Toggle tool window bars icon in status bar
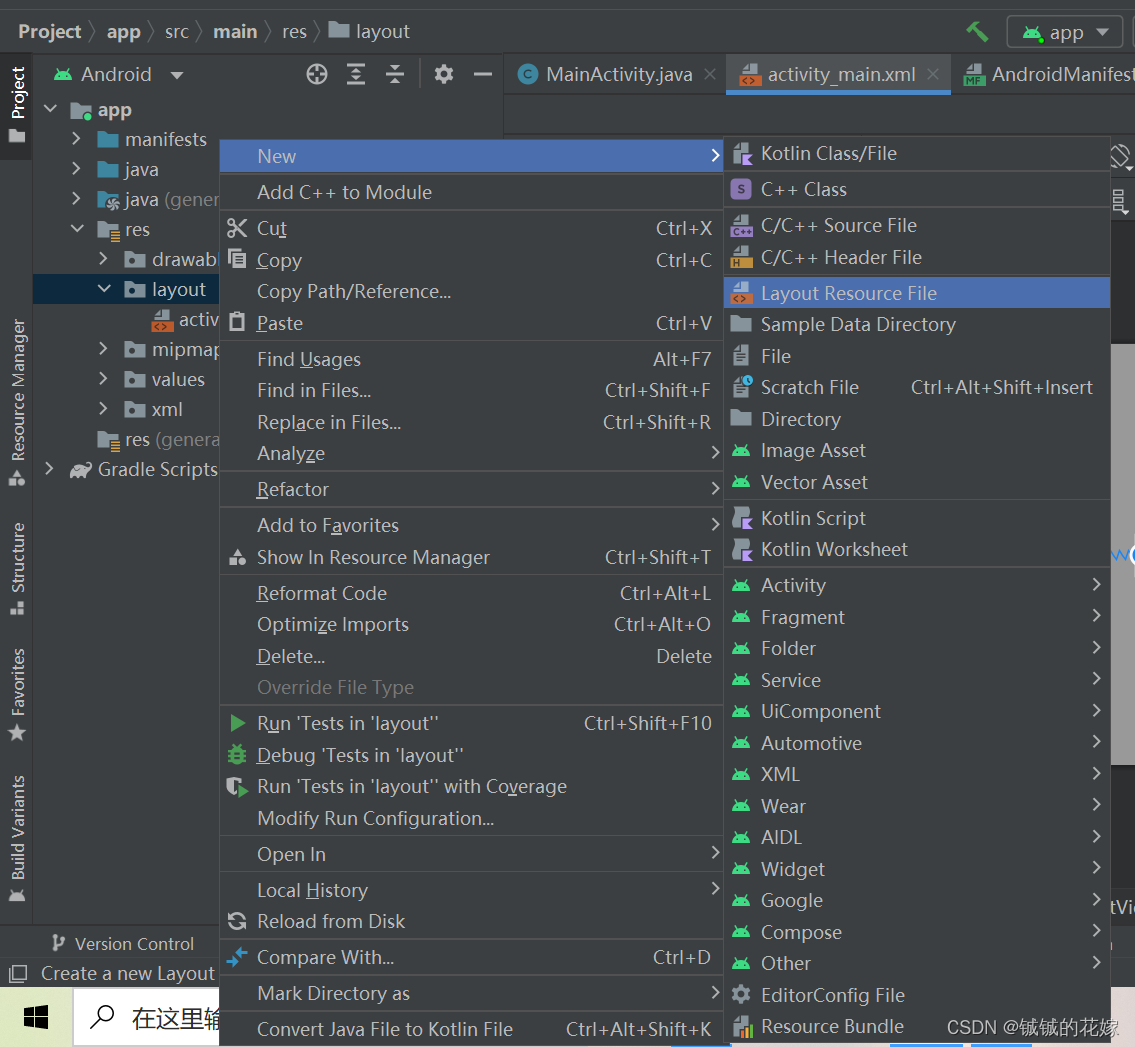 point(17,973)
